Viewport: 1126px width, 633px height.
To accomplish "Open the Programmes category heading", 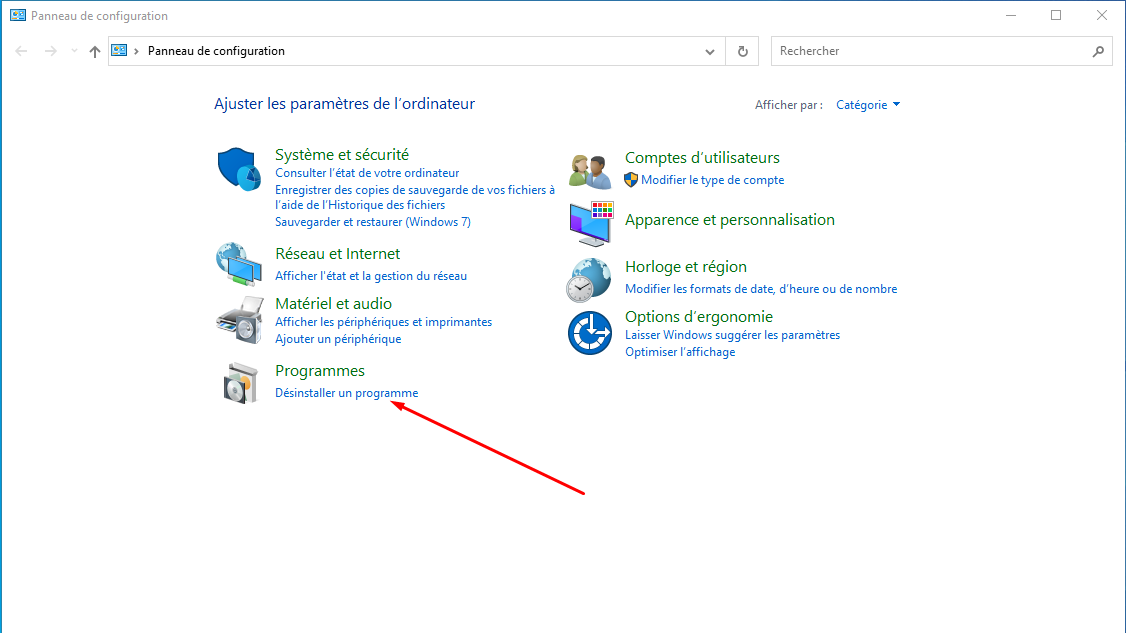I will click(x=320, y=371).
